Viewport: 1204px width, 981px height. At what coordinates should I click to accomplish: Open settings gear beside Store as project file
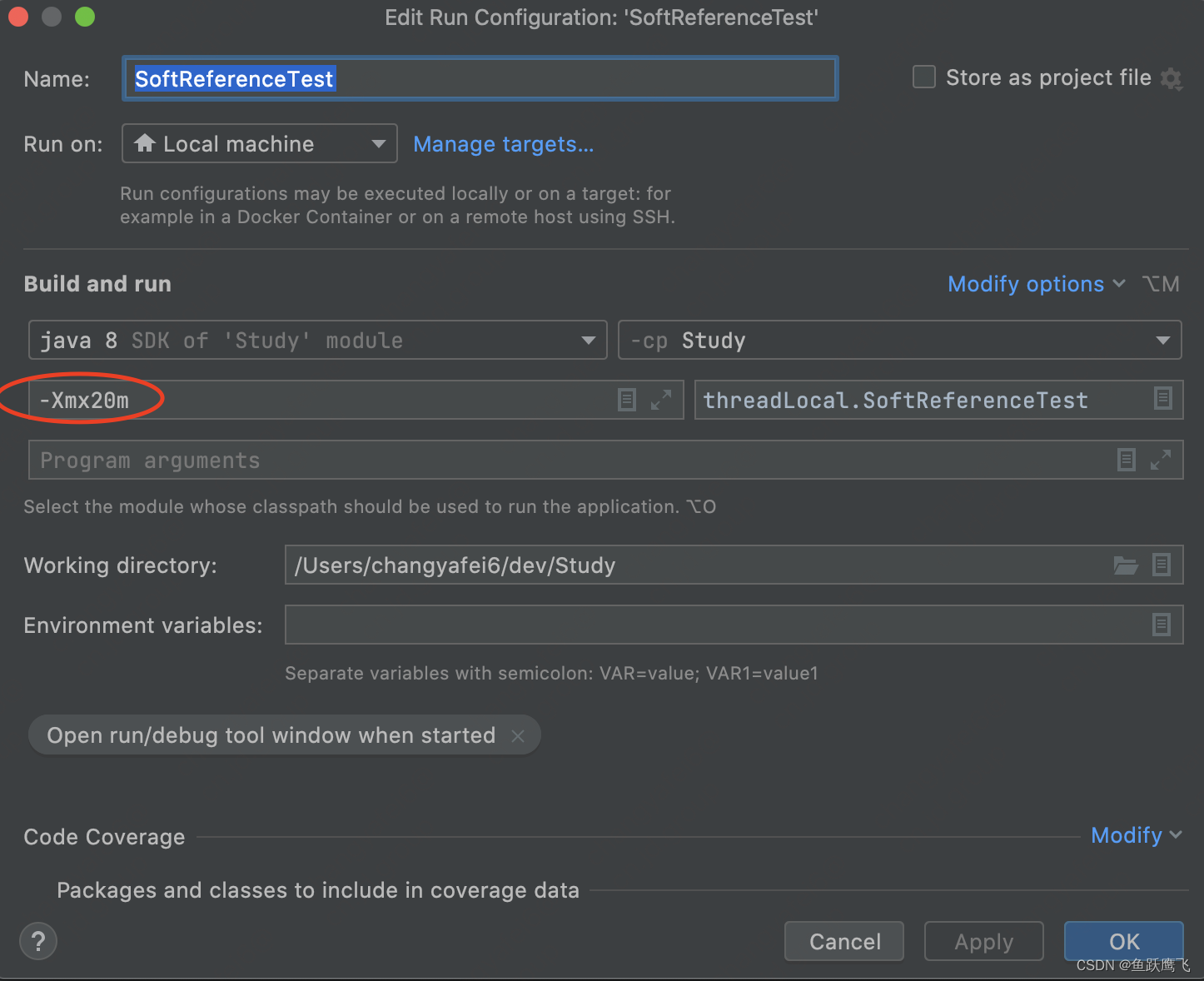click(x=1172, y=78)
